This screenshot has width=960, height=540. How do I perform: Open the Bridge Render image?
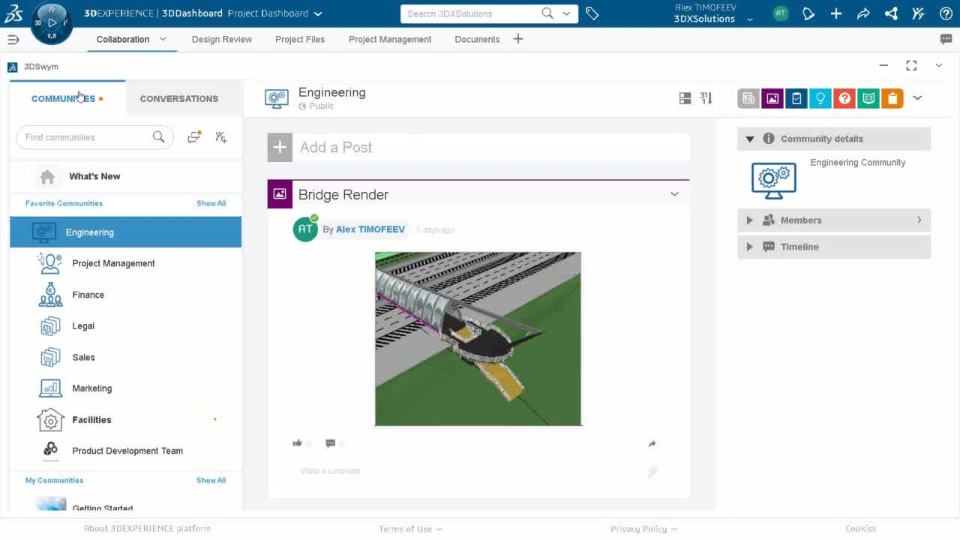[x=478, y=339]
